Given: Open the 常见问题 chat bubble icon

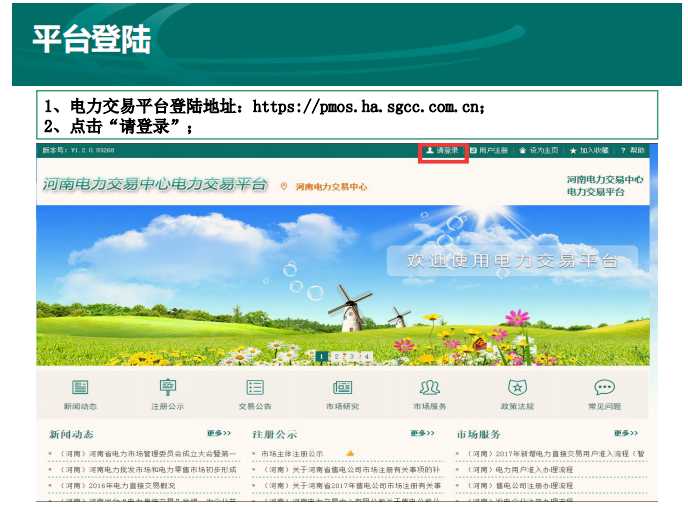Looking at the screenshot, I should point(604,388).
